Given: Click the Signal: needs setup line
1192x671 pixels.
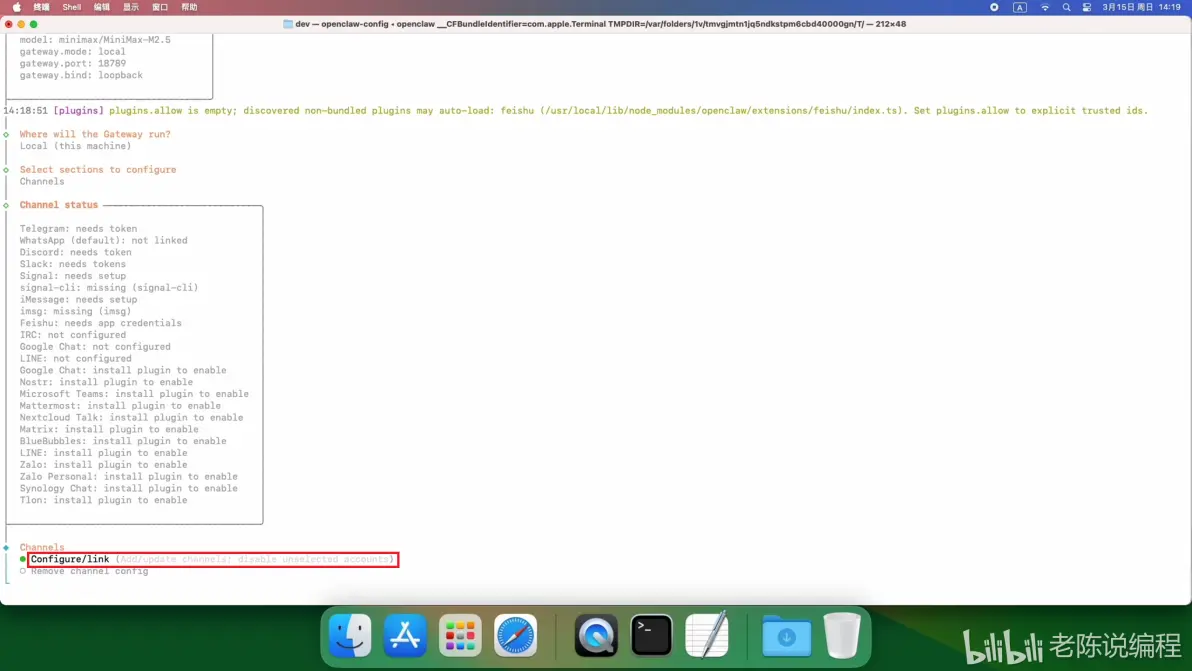Looking at the screenshot, I should [72, 276].
